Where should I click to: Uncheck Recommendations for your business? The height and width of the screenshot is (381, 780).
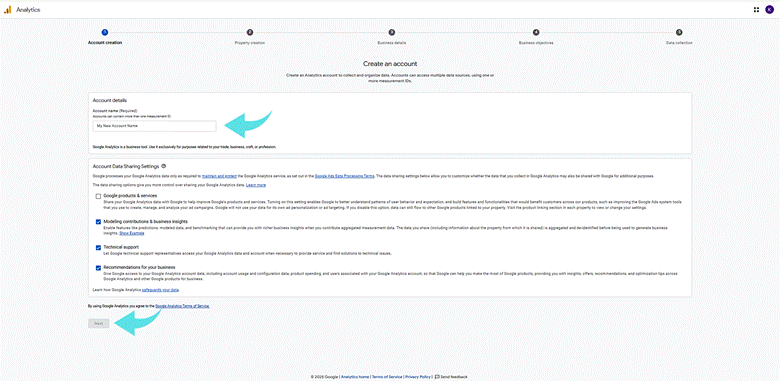[x=98, y=268]
